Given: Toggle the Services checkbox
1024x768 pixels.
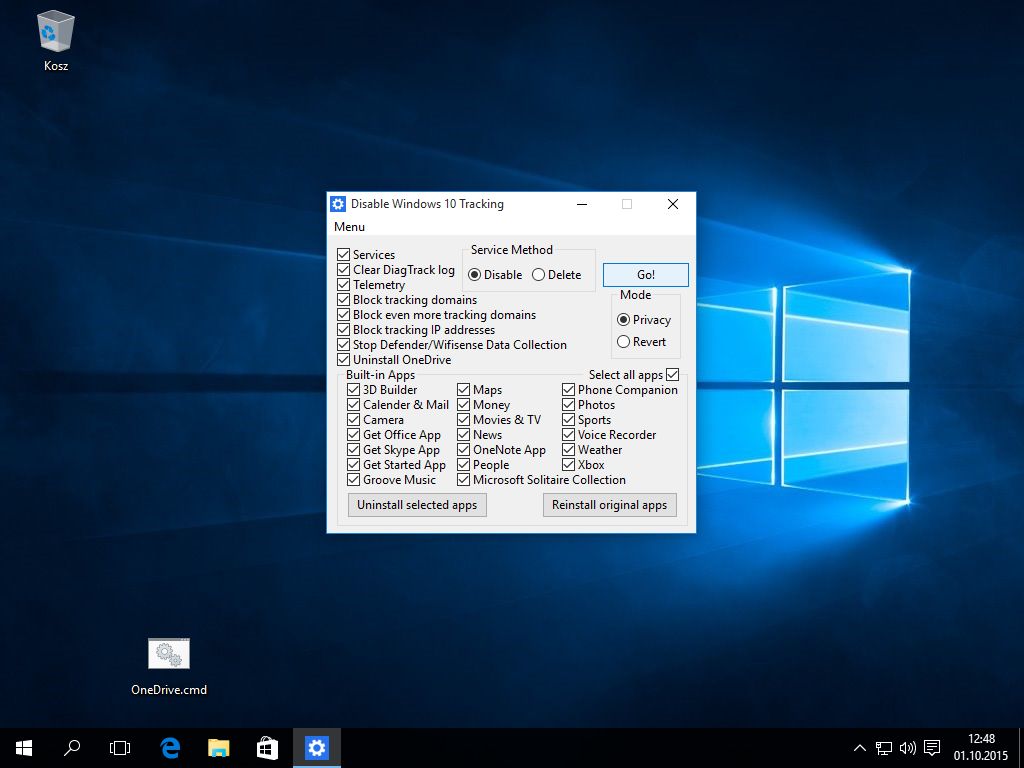Looking at the screenshot, I should pos(344,254).
